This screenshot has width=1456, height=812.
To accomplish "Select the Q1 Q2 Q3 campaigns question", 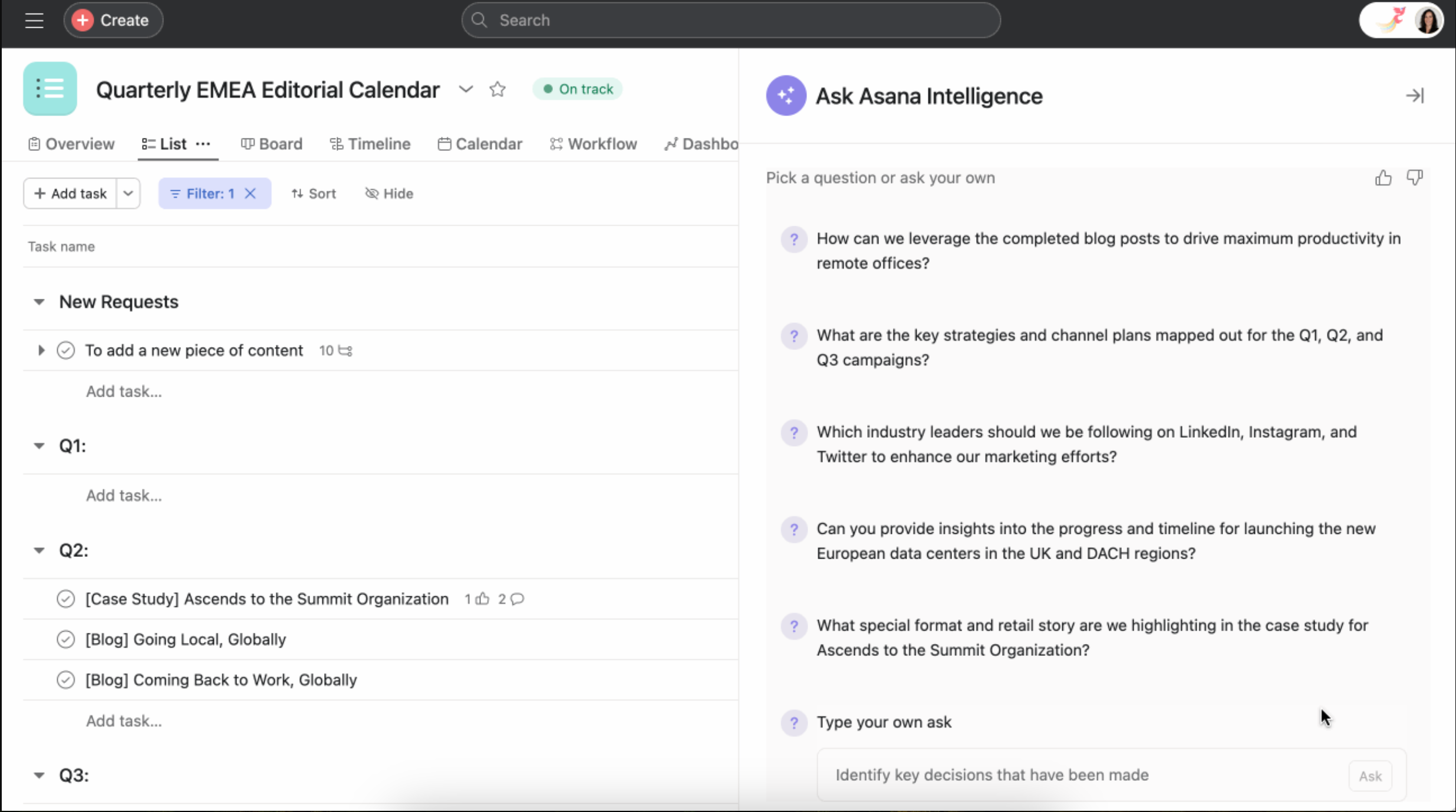I will pyautogui.click(x=1099, y=348).
